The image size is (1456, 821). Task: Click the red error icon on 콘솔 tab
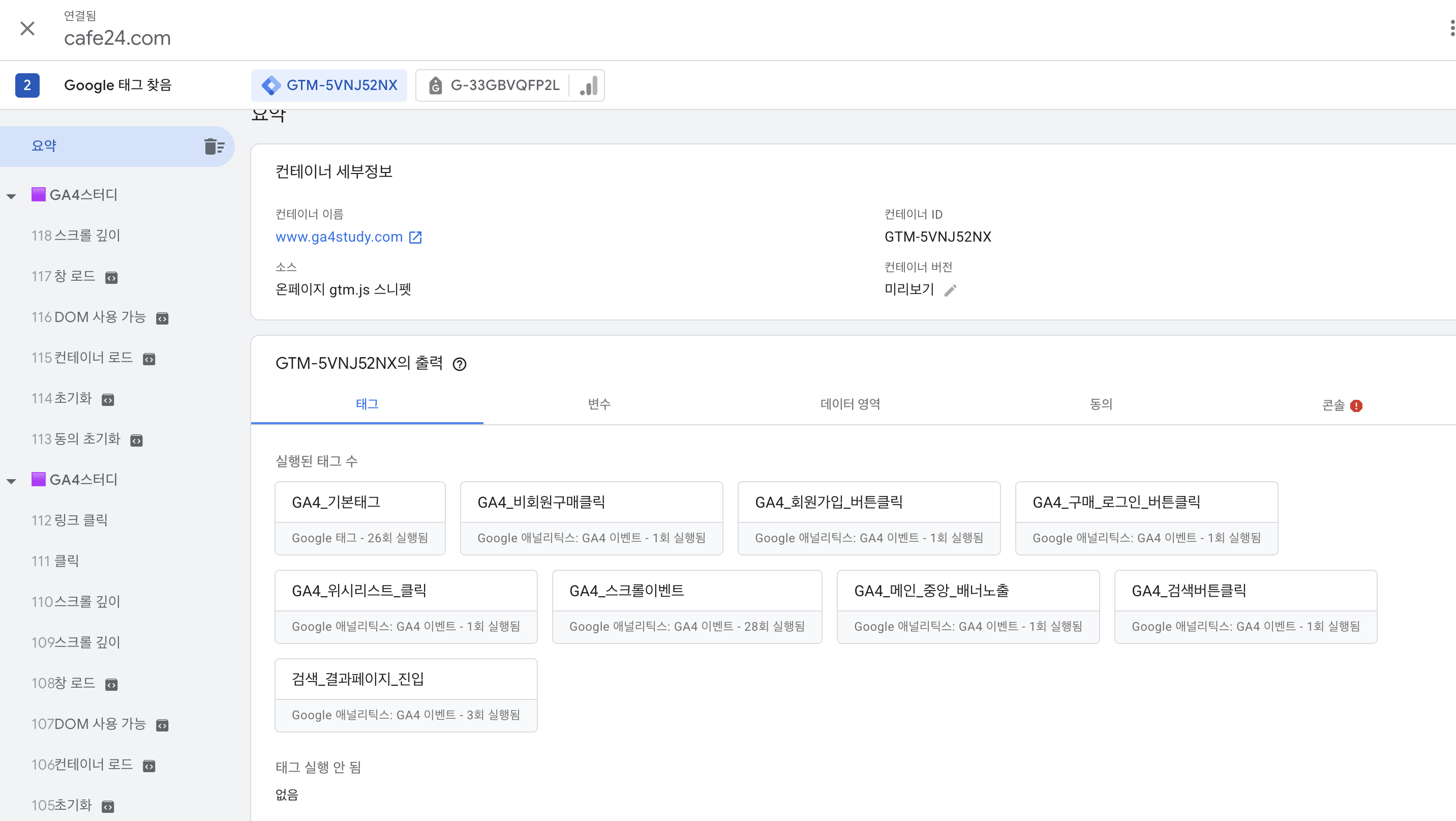(1356, 406)
